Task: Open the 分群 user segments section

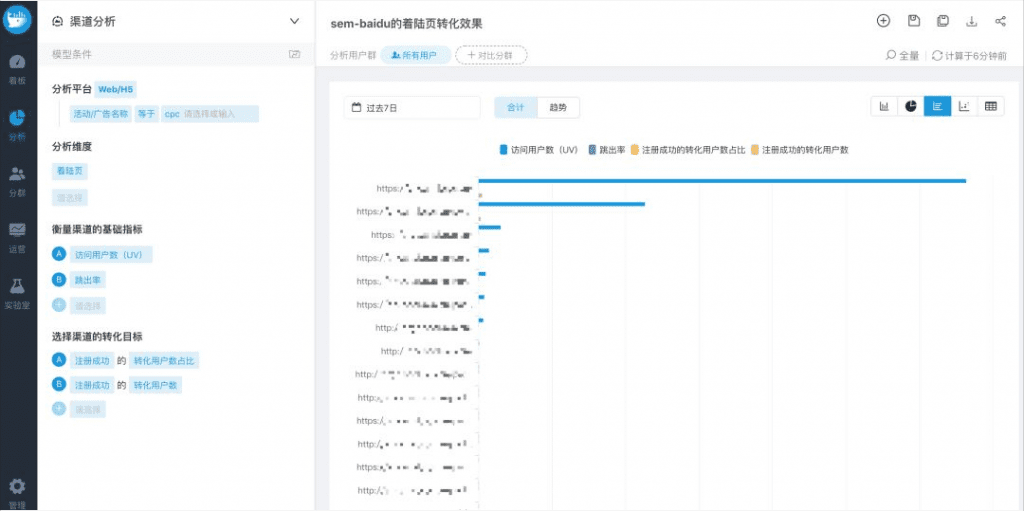Action: pos(17,180)
